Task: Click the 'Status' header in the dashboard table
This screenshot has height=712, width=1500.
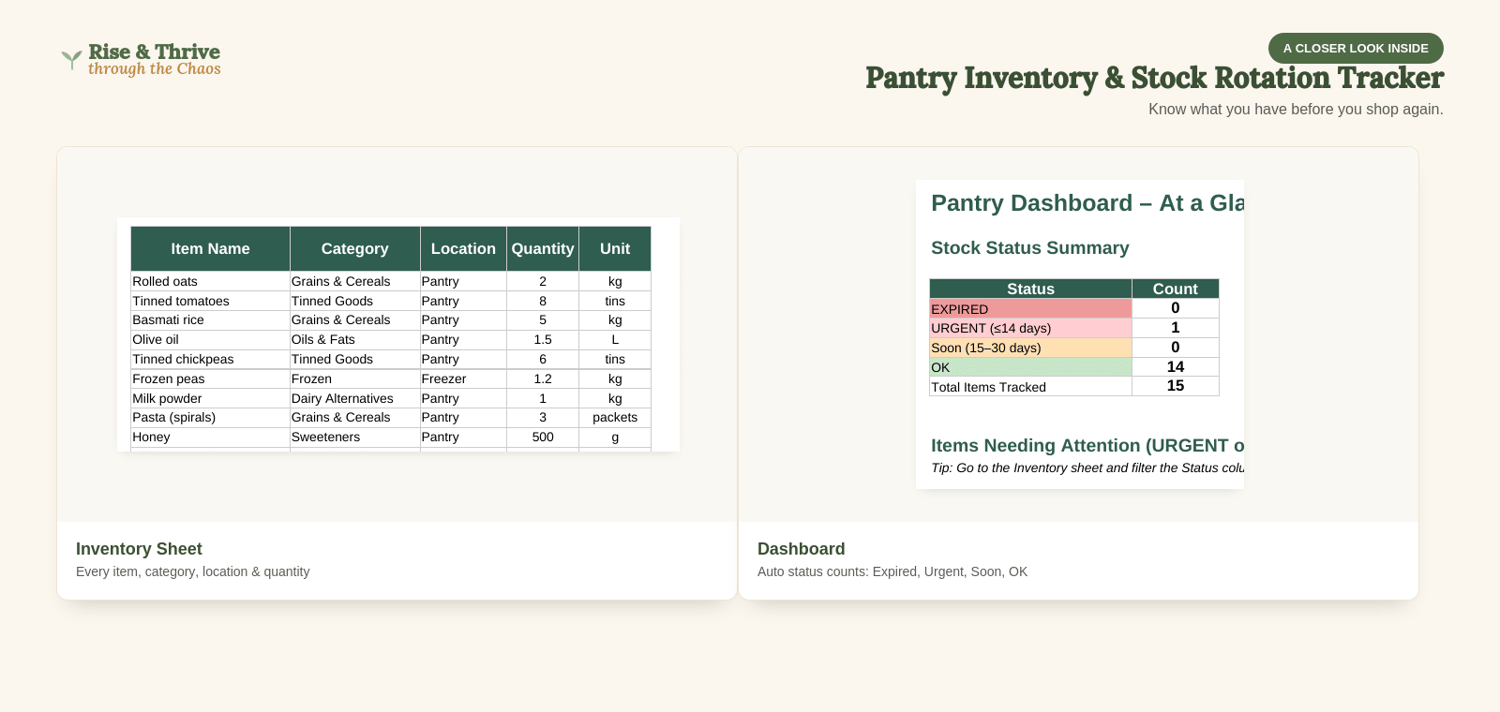Action: click(1030, 289)
